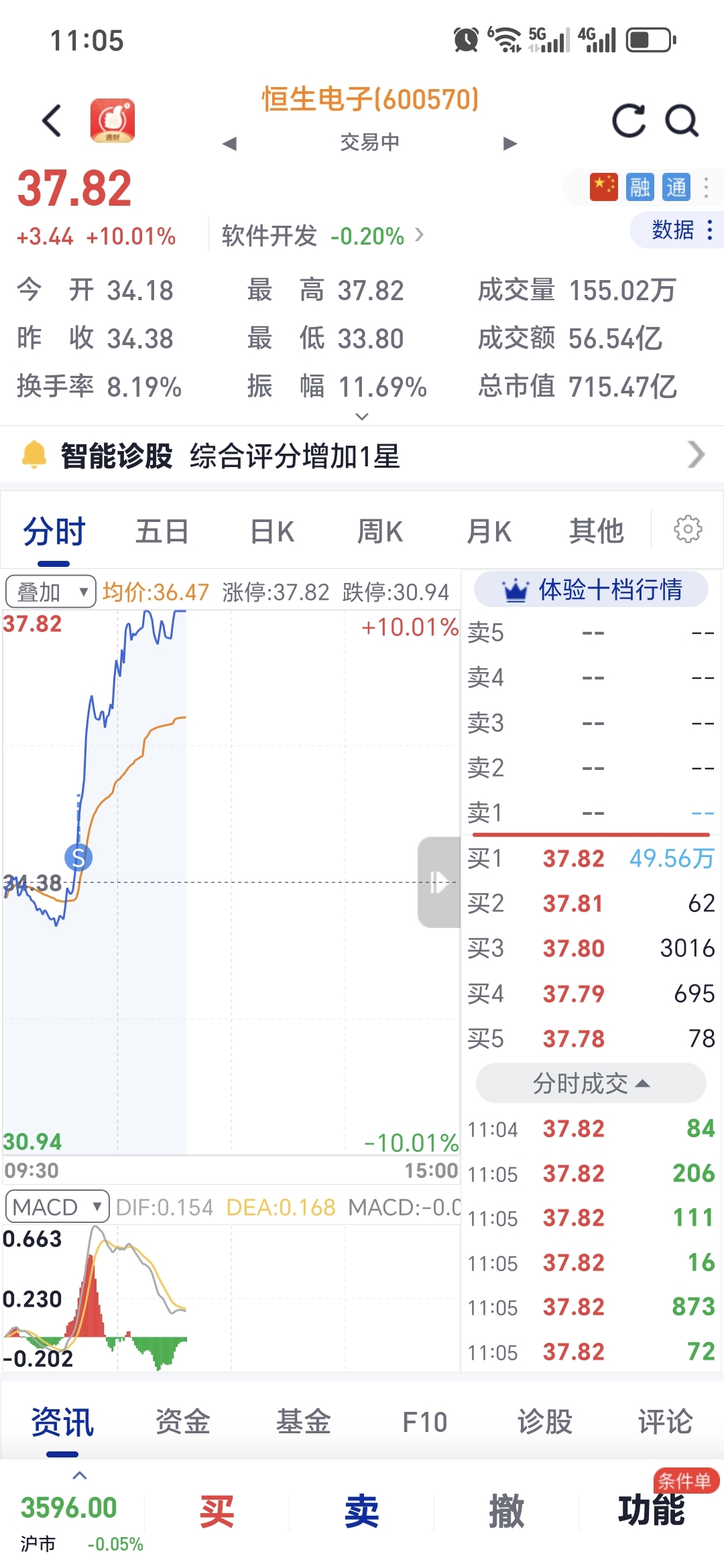Switch to 五日 chart tab
Image resolution: width=724 pixels, height=1568 pixels.
(x=162, y=532)
